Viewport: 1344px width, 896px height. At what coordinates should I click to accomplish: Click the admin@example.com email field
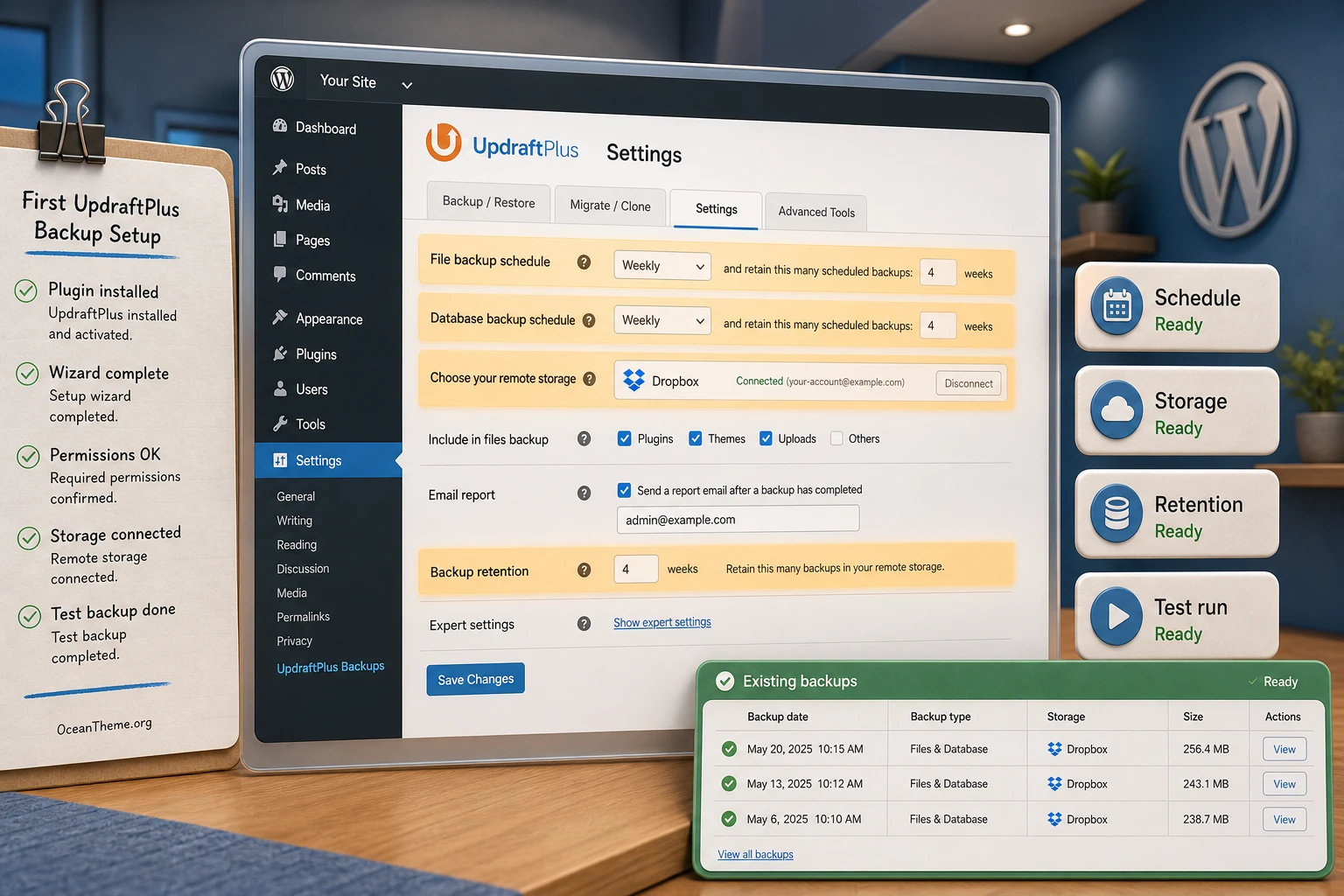(738, 519)
